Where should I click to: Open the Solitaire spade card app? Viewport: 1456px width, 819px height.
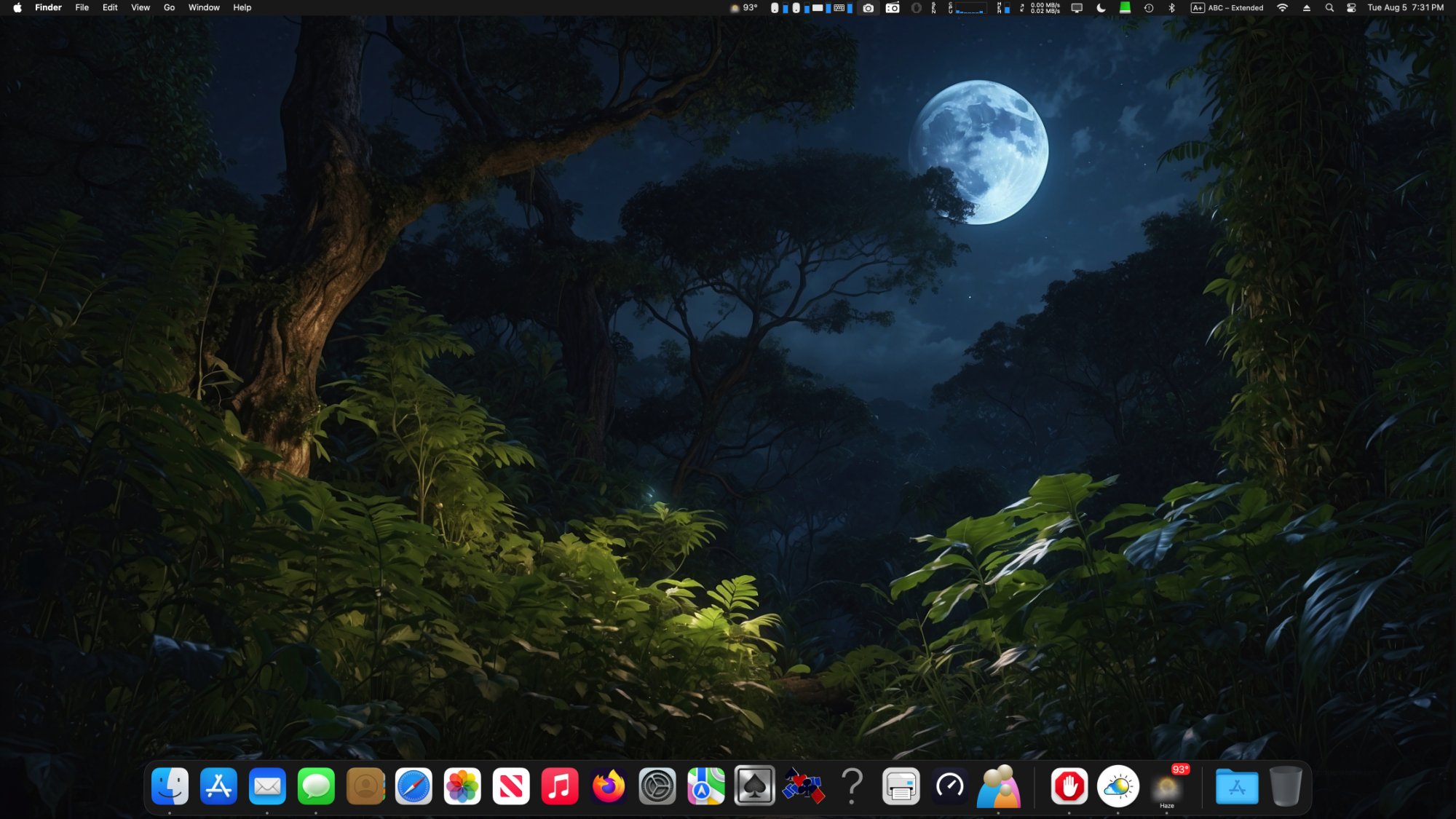(754, 786)
